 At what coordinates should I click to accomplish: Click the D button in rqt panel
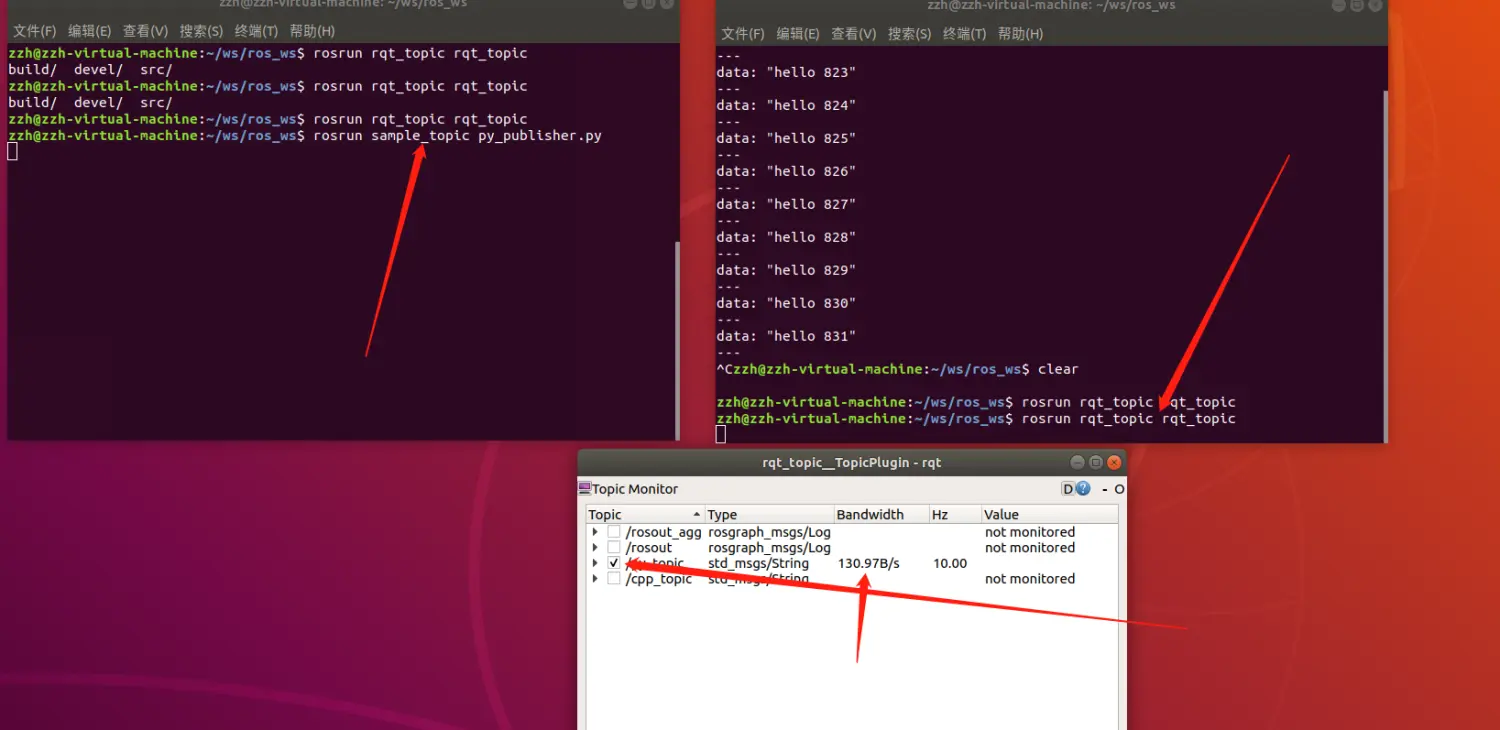(1068, 489)
